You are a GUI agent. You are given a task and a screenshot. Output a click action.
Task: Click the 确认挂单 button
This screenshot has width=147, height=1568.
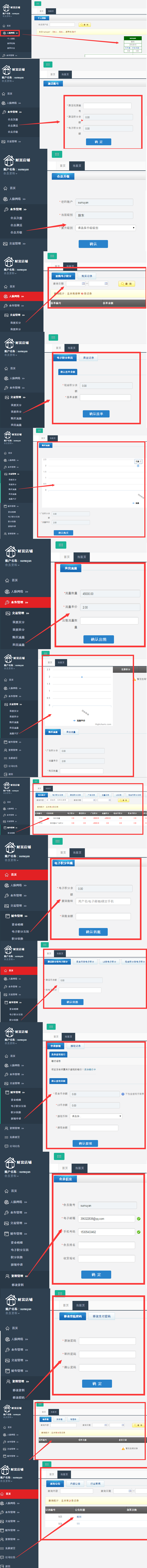[x=96, y=414]
